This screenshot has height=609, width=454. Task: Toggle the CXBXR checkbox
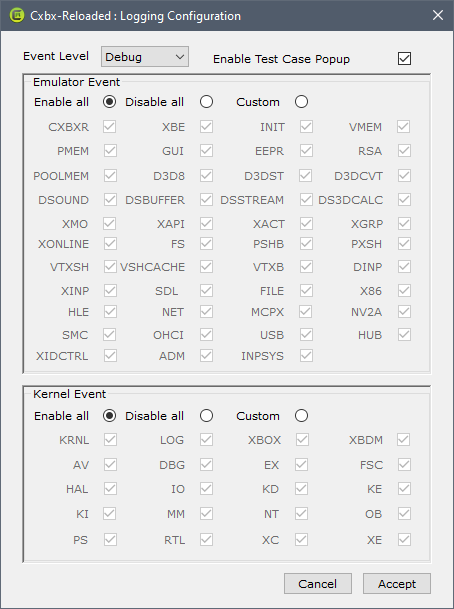pos(110,127)
